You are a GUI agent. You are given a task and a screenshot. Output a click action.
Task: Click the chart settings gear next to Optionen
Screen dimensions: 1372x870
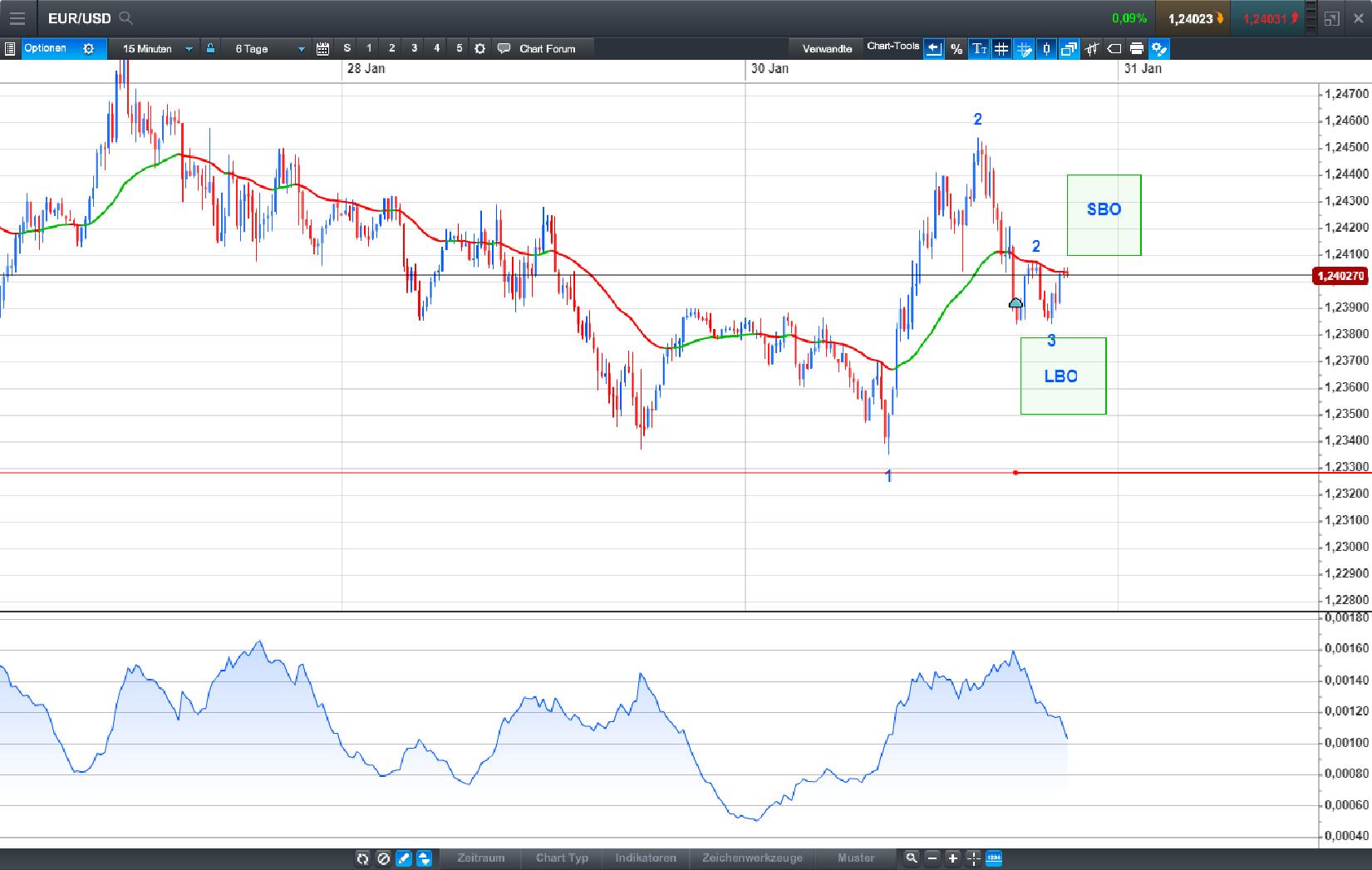tap(89, 48)
